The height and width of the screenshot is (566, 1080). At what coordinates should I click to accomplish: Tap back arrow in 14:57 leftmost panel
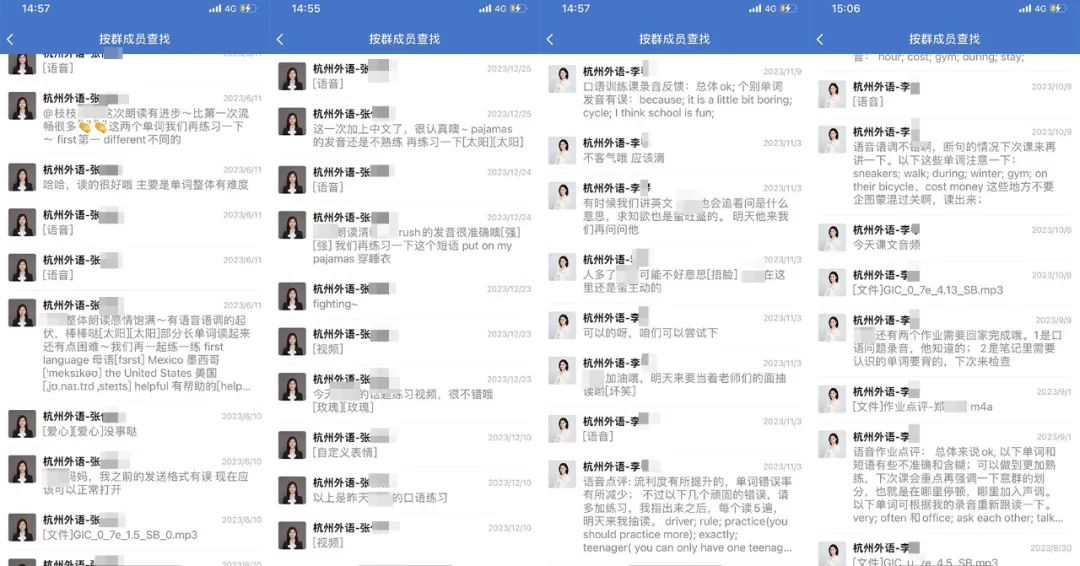tap(10, 39)
